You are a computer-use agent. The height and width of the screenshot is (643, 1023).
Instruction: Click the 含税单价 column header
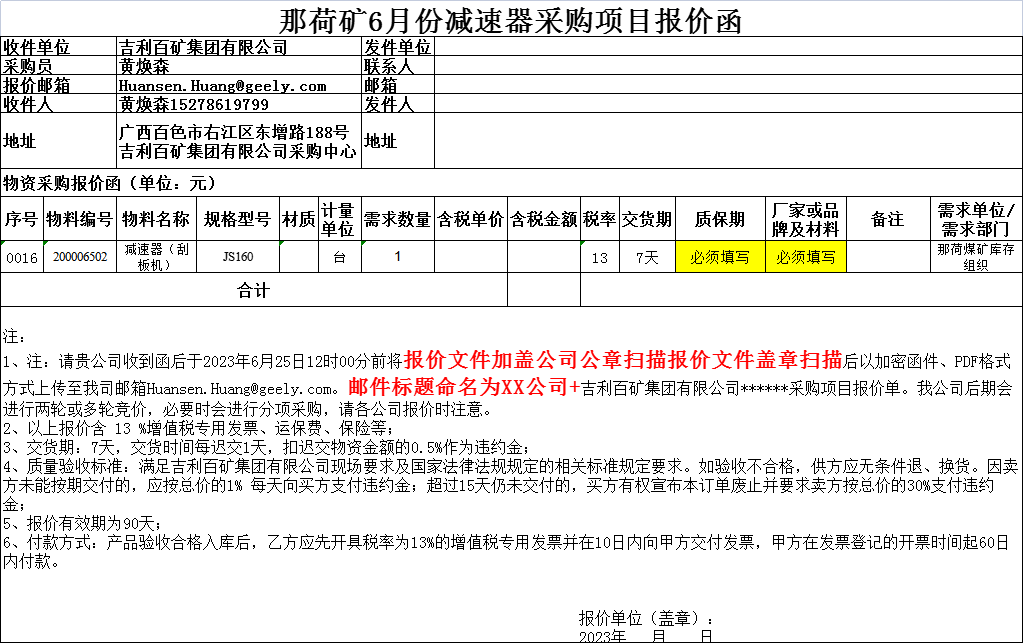point(470,219)
